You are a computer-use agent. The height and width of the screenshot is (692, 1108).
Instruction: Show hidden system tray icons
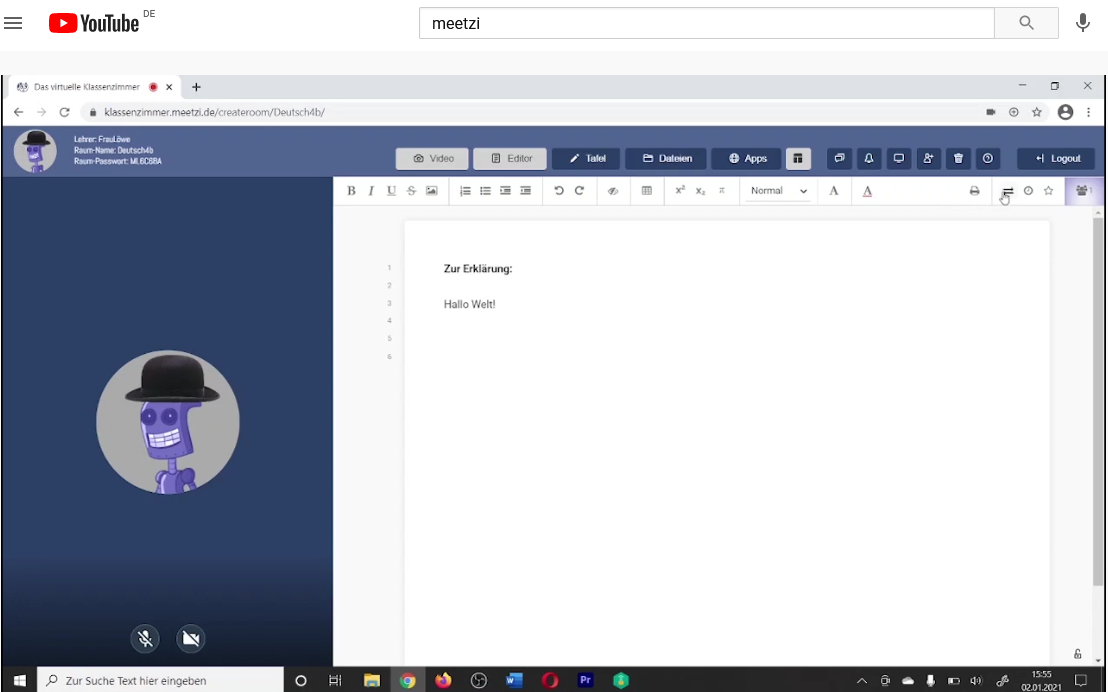862,681
